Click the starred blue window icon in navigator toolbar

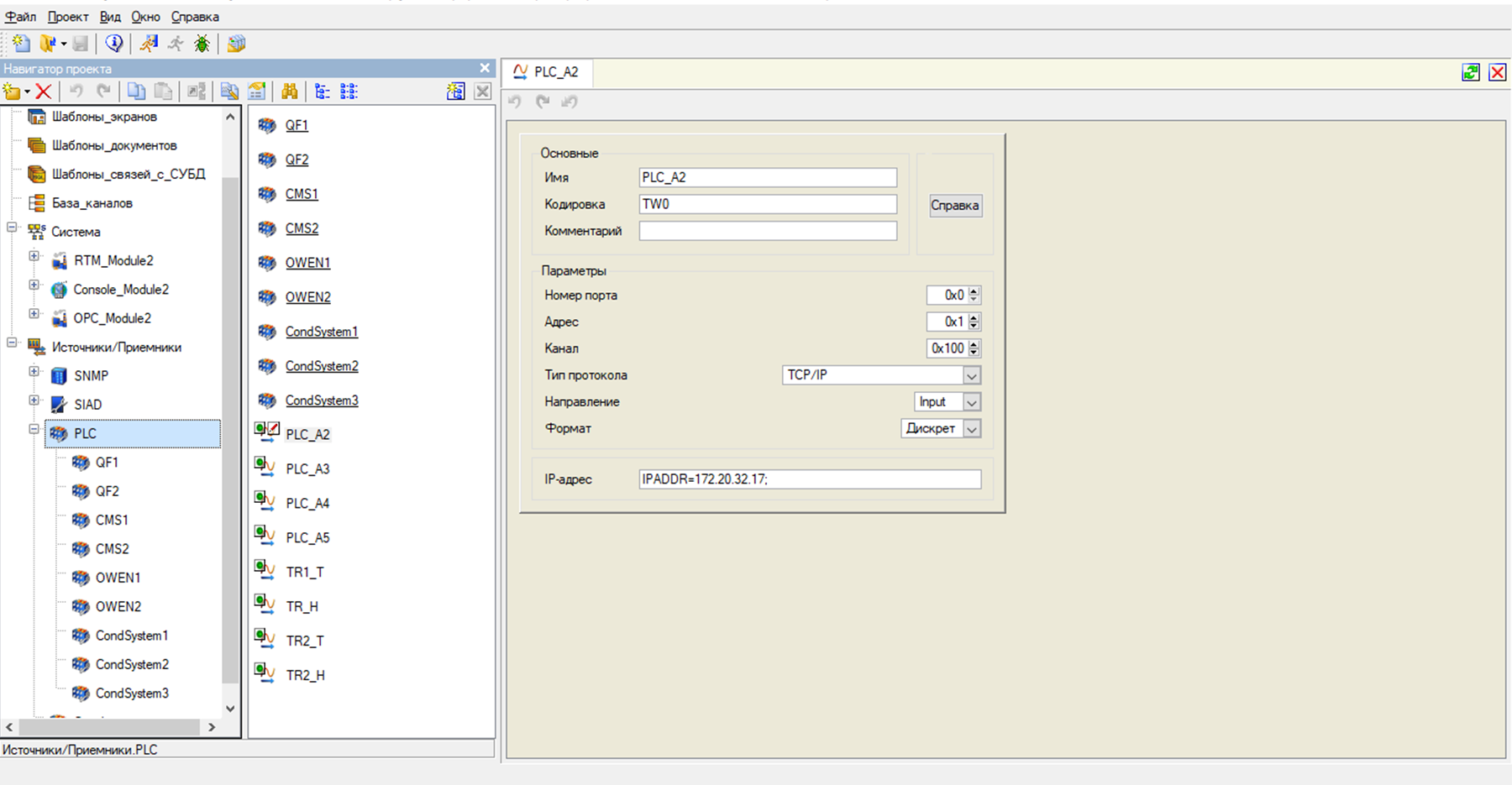(x=456, y=92)
